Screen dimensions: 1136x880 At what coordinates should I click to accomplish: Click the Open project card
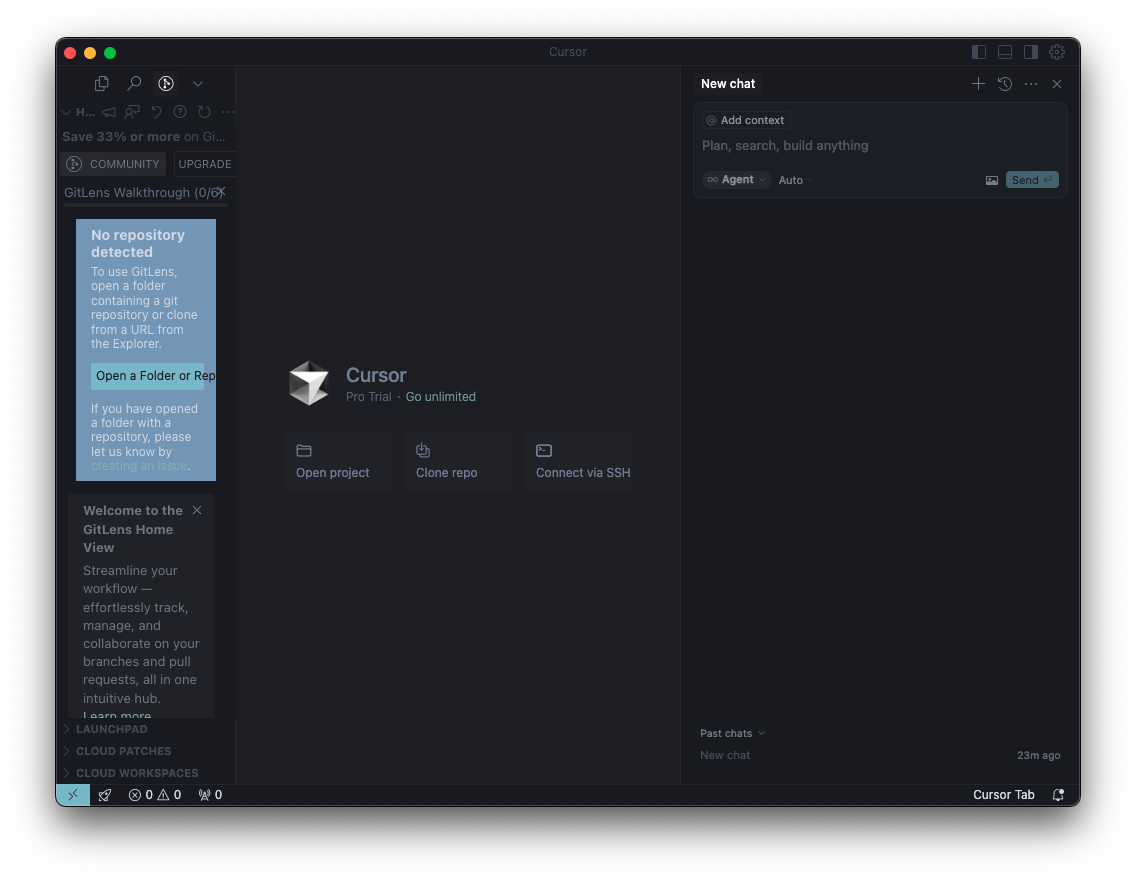click(x=338, y=461)
